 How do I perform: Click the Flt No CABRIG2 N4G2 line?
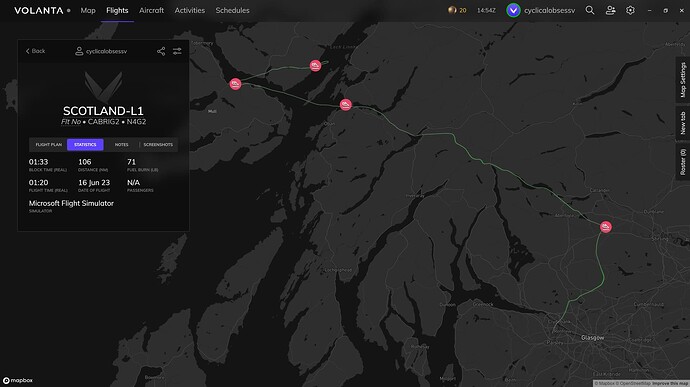click(103, 122)
